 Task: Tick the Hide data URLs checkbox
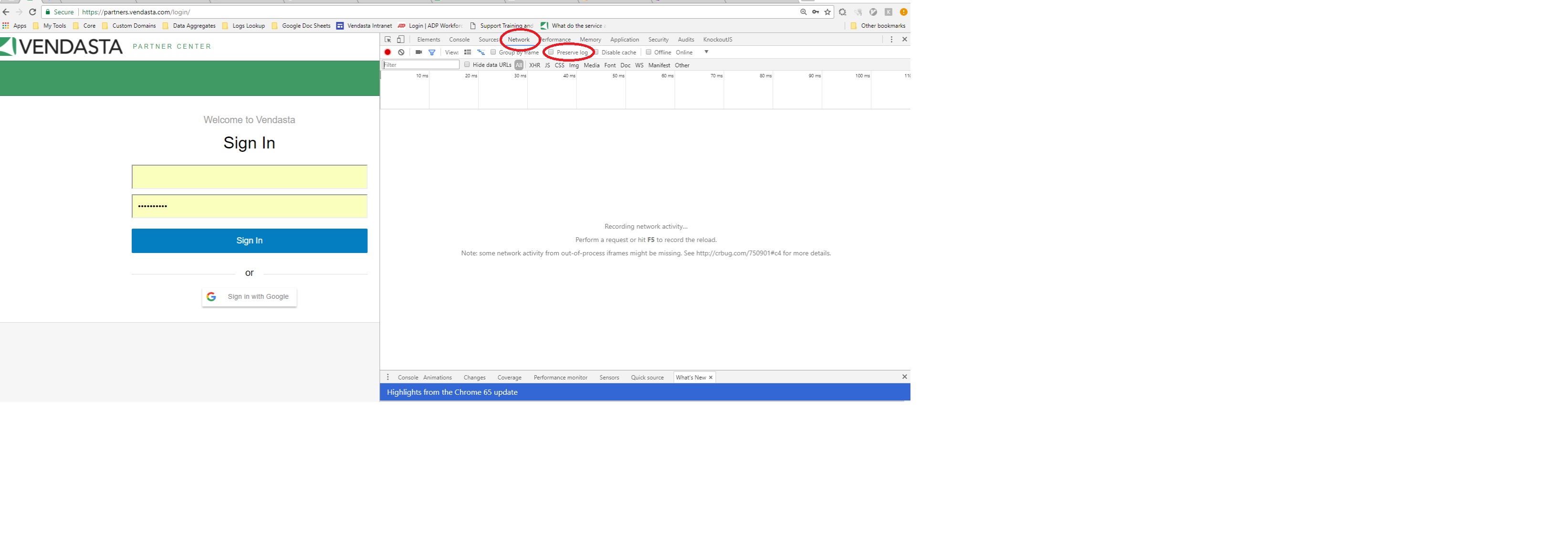point(467,64)
